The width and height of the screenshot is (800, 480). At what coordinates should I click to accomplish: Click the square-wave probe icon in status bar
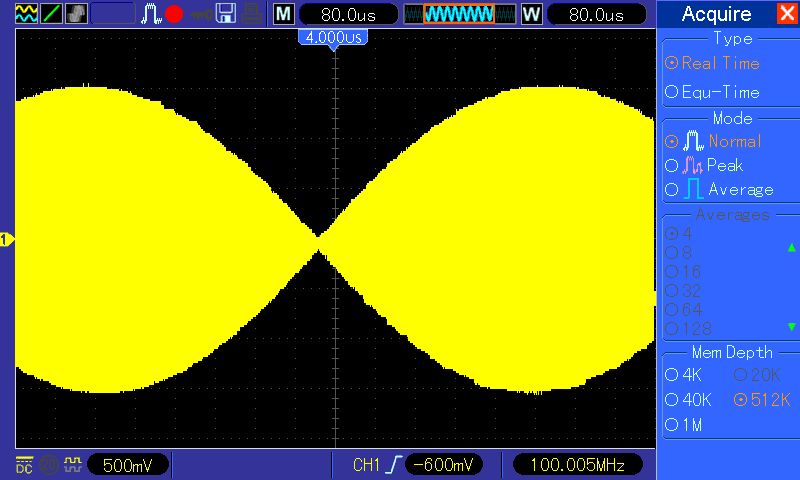(x=73, y=464)
